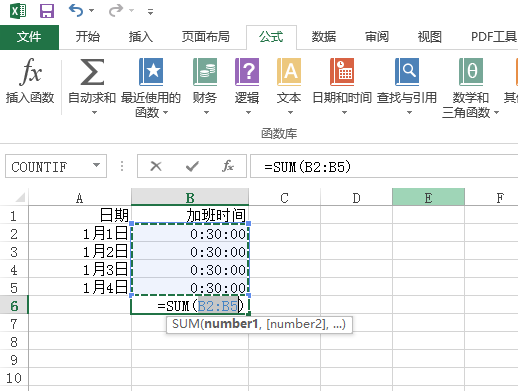Select row 10 header
The width and height of the screenshot is (518, 391).
coord(14,378)
